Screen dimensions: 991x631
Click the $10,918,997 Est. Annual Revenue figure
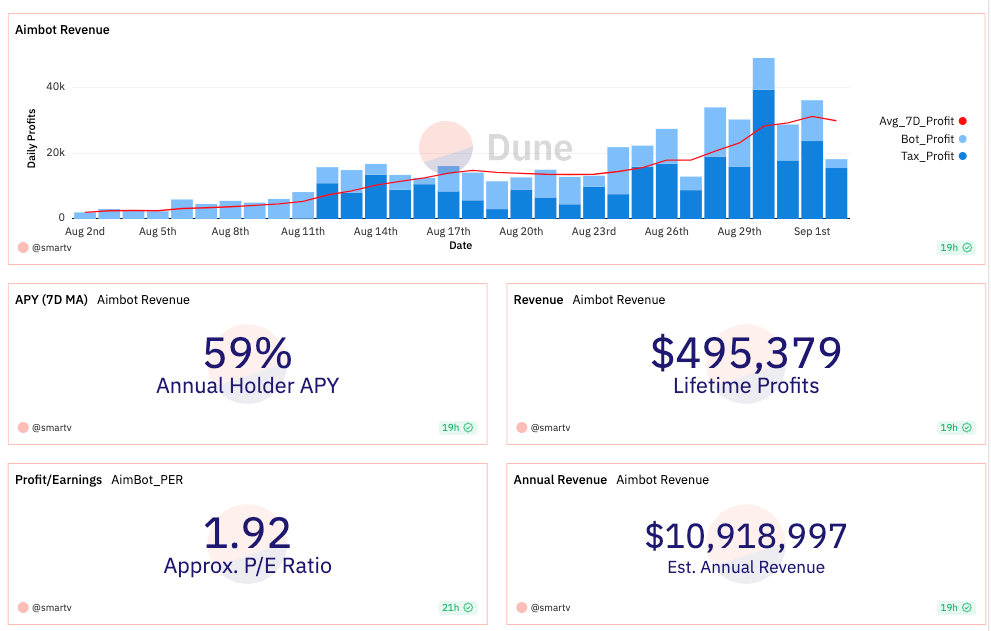[745, 536]
